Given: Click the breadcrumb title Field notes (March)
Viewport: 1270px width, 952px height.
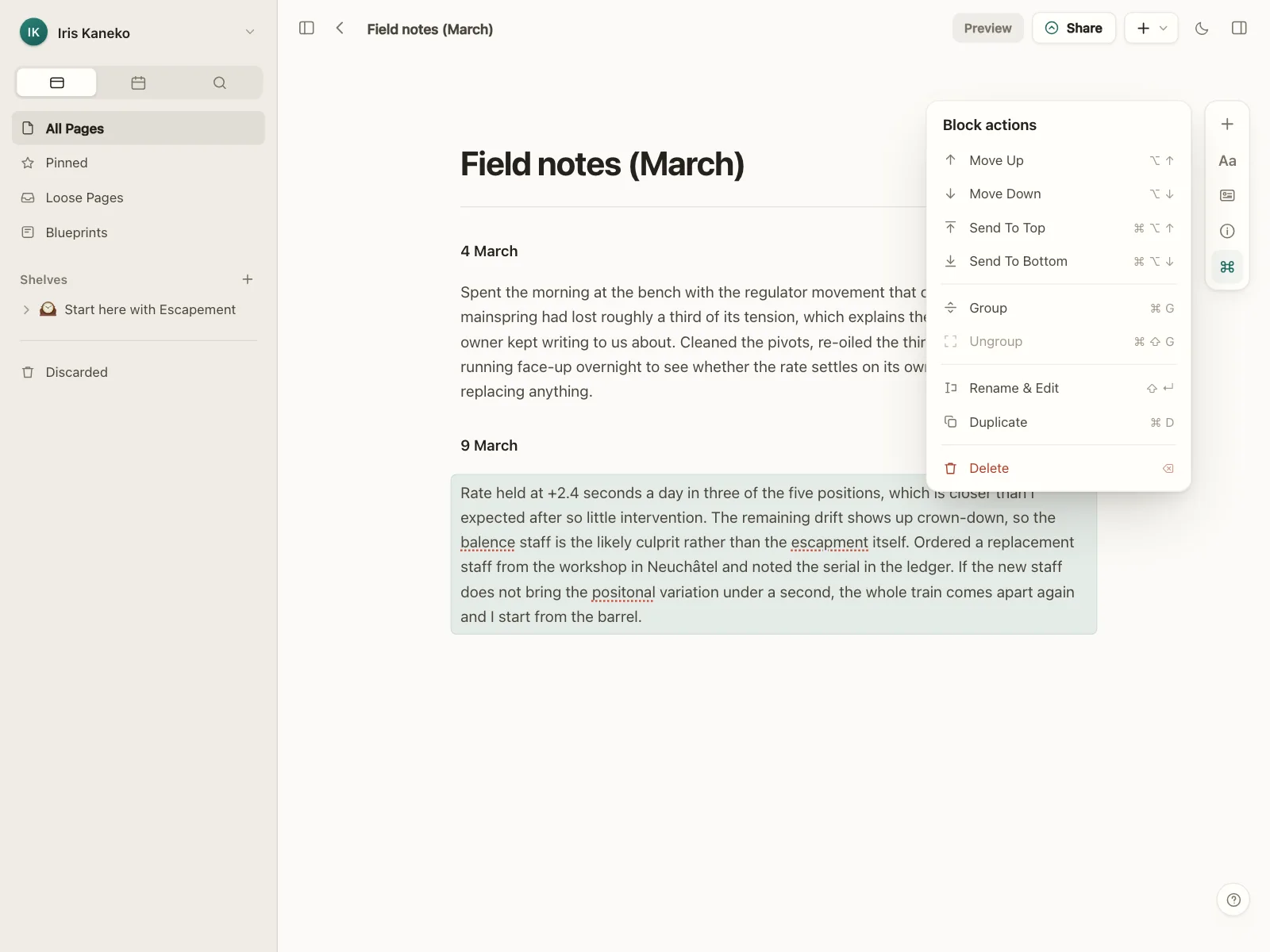Looking at the screenshot, I should click(x=429, y=29).
